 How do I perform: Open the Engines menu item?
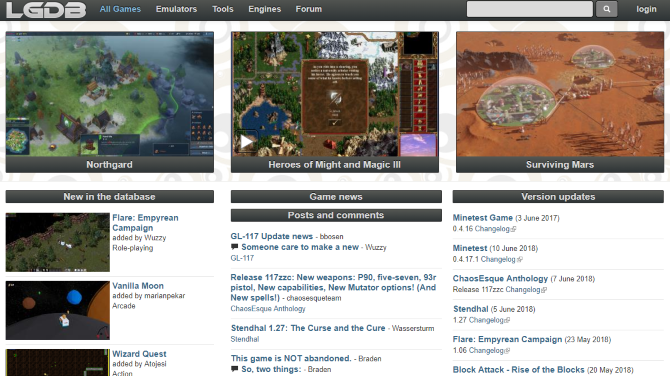264,9
